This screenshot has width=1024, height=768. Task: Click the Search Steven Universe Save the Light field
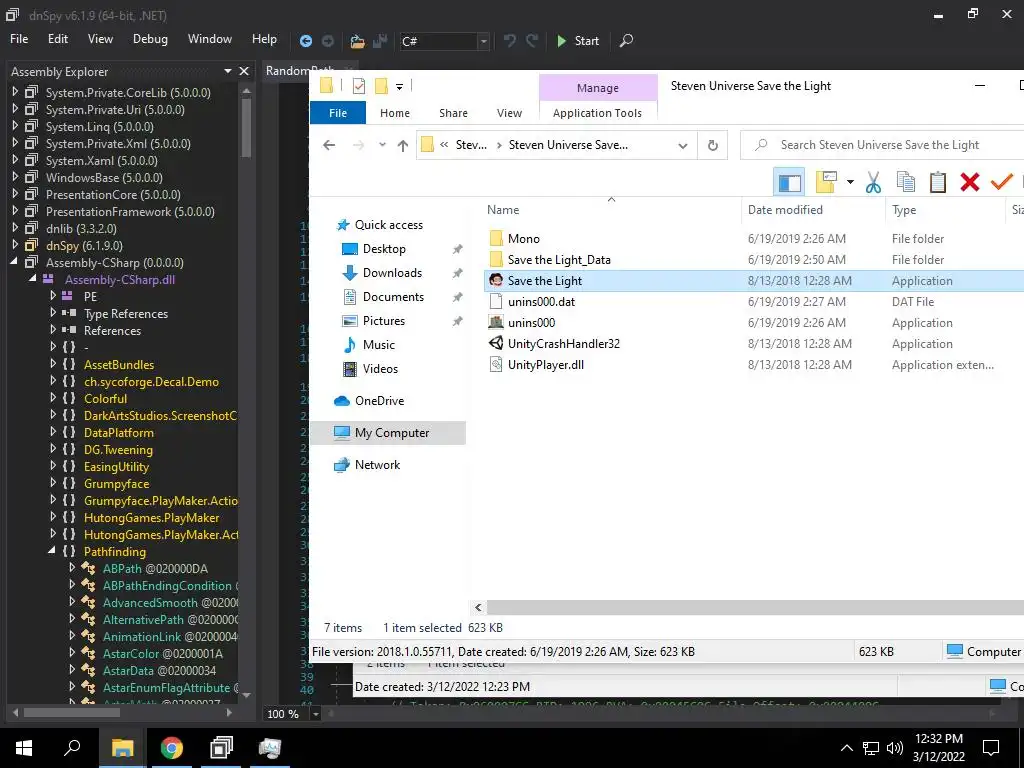point(882,145)
